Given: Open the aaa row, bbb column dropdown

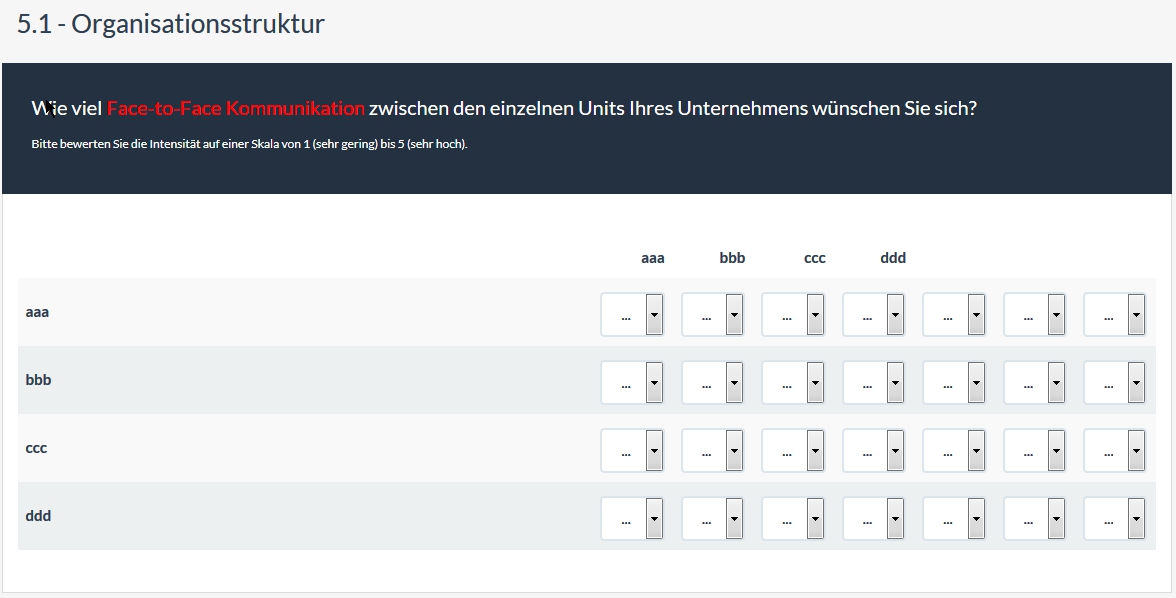Looking at the screenshot, I should (712, 314).
